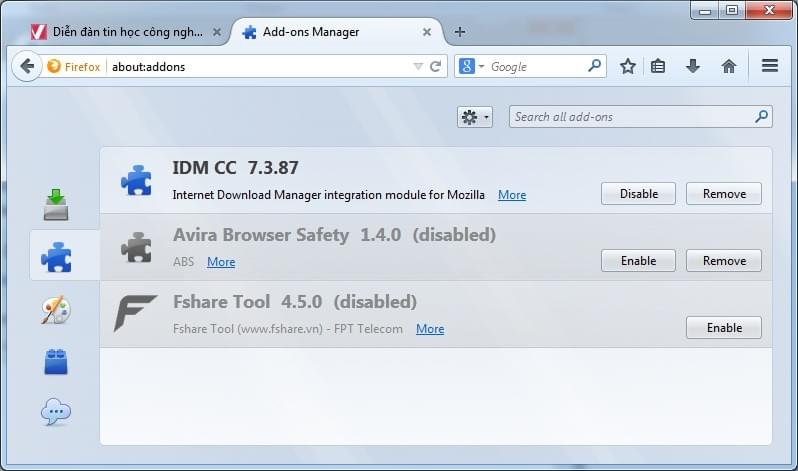Open the add-ons tools gear dropdown

pos(474,117)
